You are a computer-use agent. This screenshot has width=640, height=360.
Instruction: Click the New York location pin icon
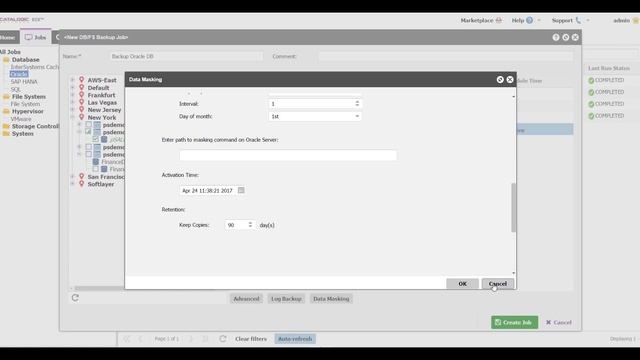82,117
